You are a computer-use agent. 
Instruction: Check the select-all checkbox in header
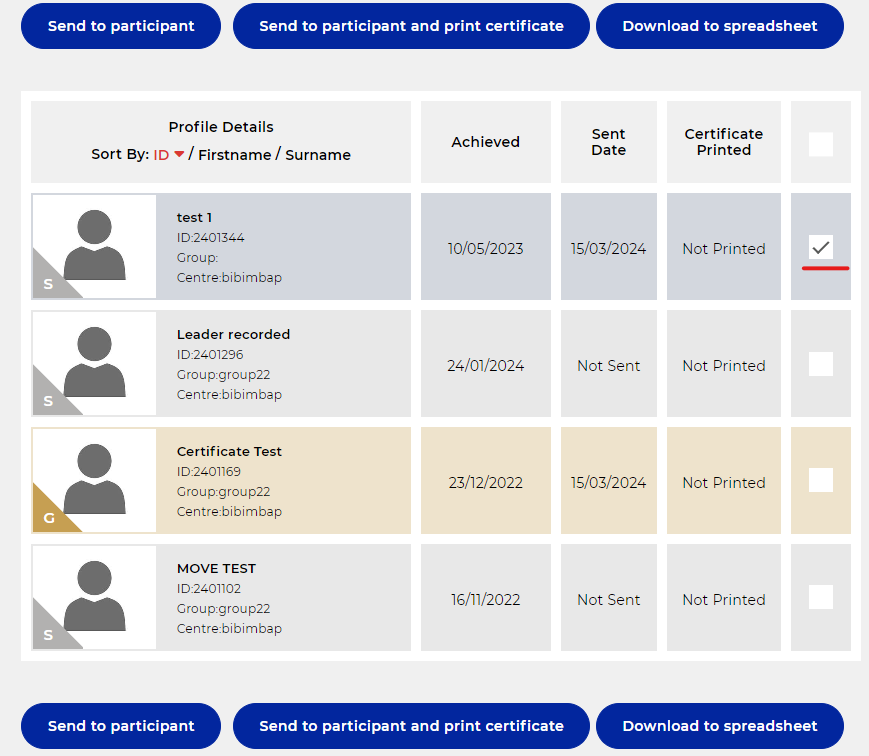(820, 145)
